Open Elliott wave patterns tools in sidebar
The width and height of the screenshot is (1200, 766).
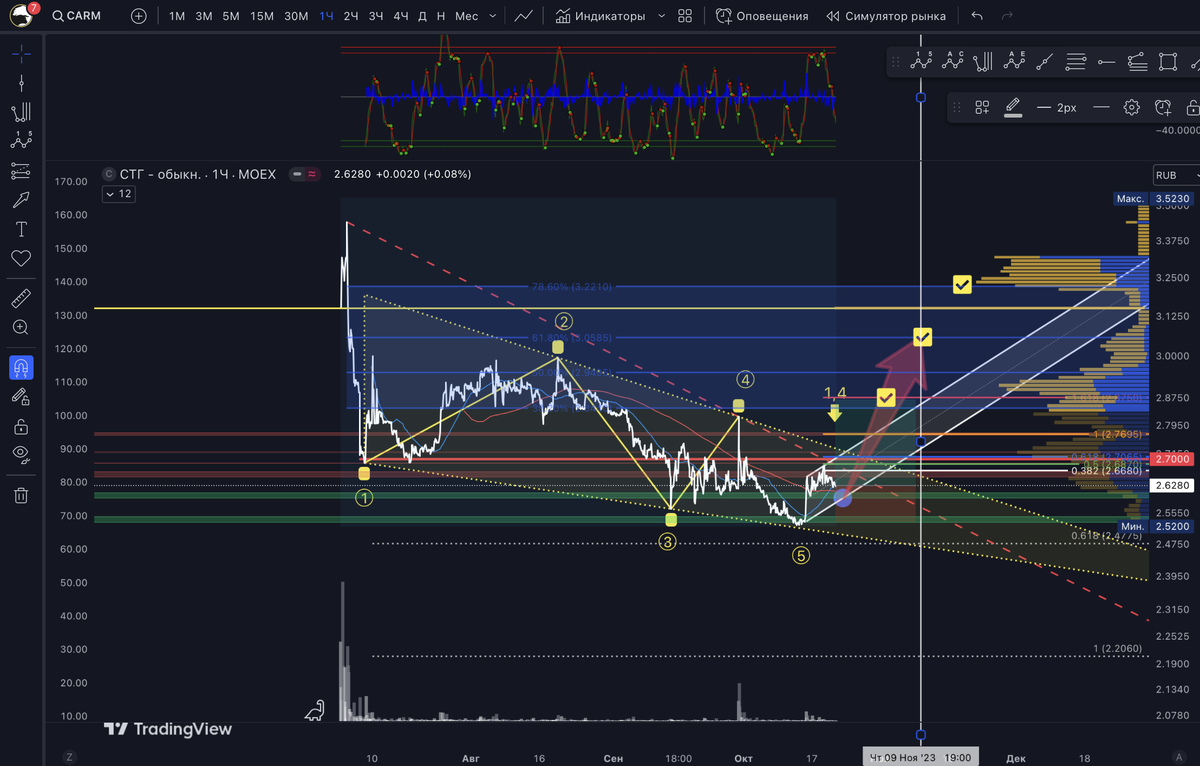(21, 141)
